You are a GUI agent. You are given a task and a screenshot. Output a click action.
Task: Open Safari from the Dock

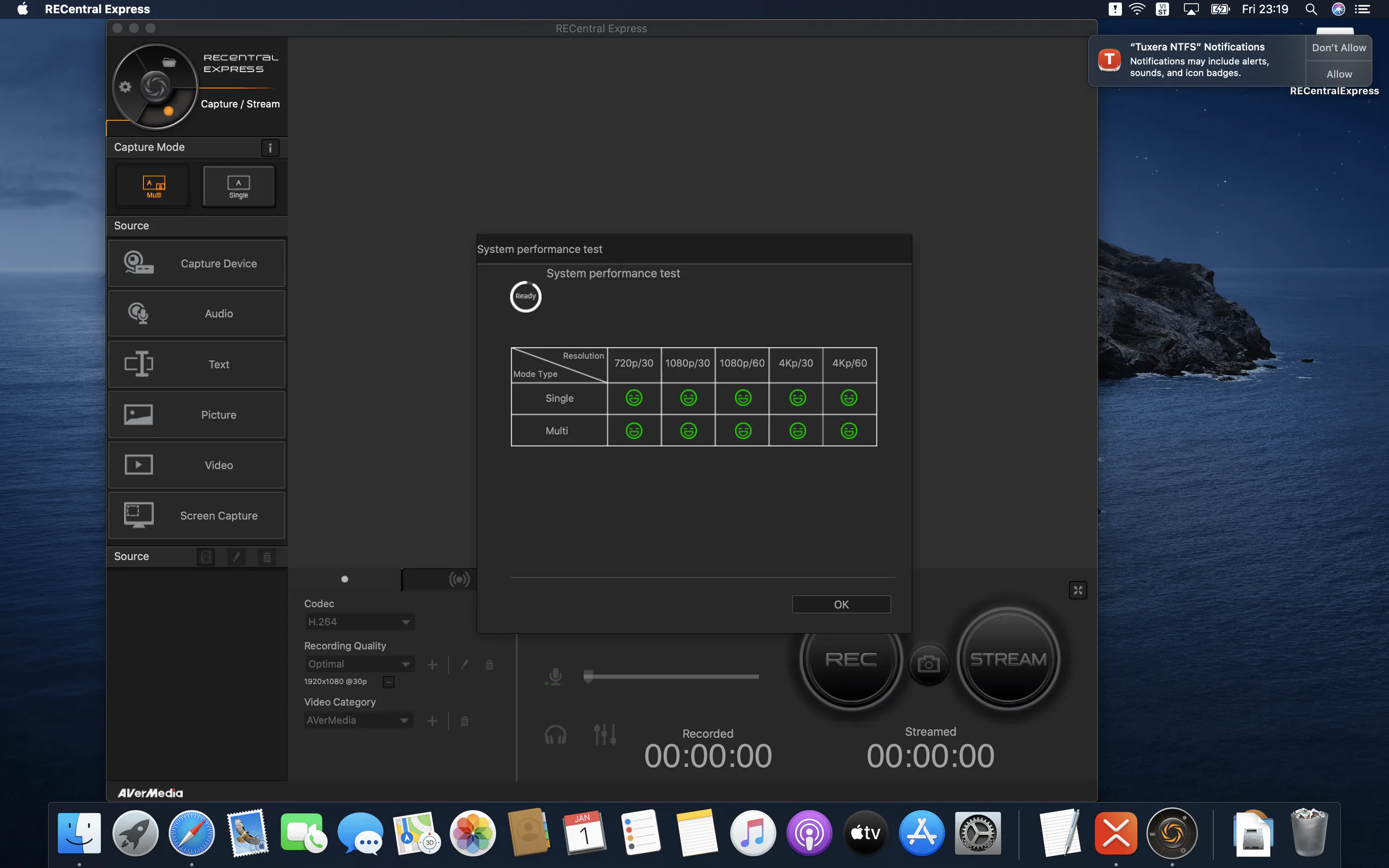click(191, 833)
